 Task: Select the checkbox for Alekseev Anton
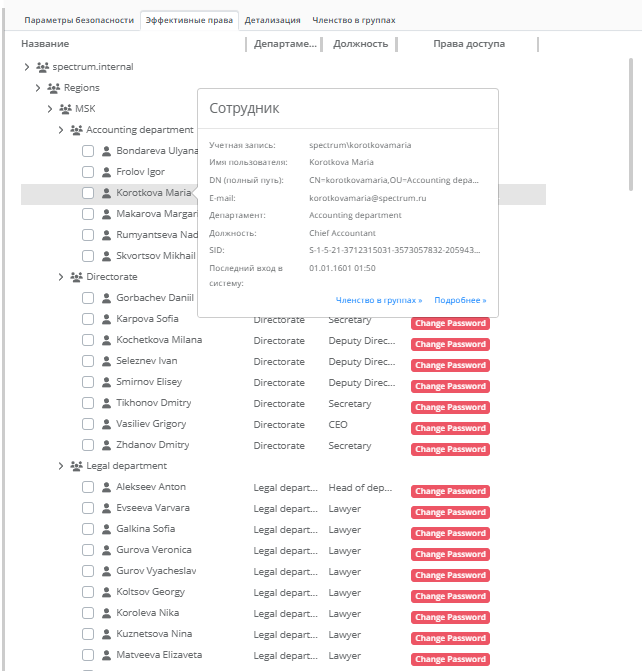(88, 487)
